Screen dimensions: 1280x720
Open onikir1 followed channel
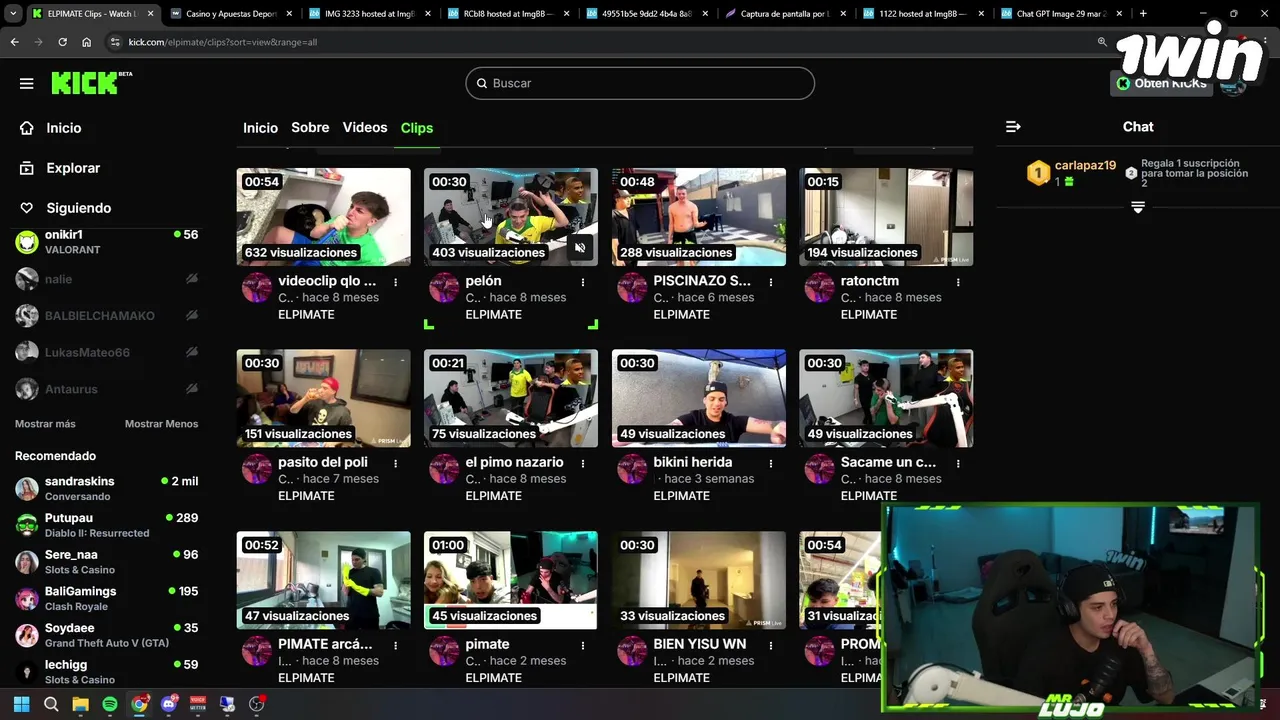[x=106, y=242]
